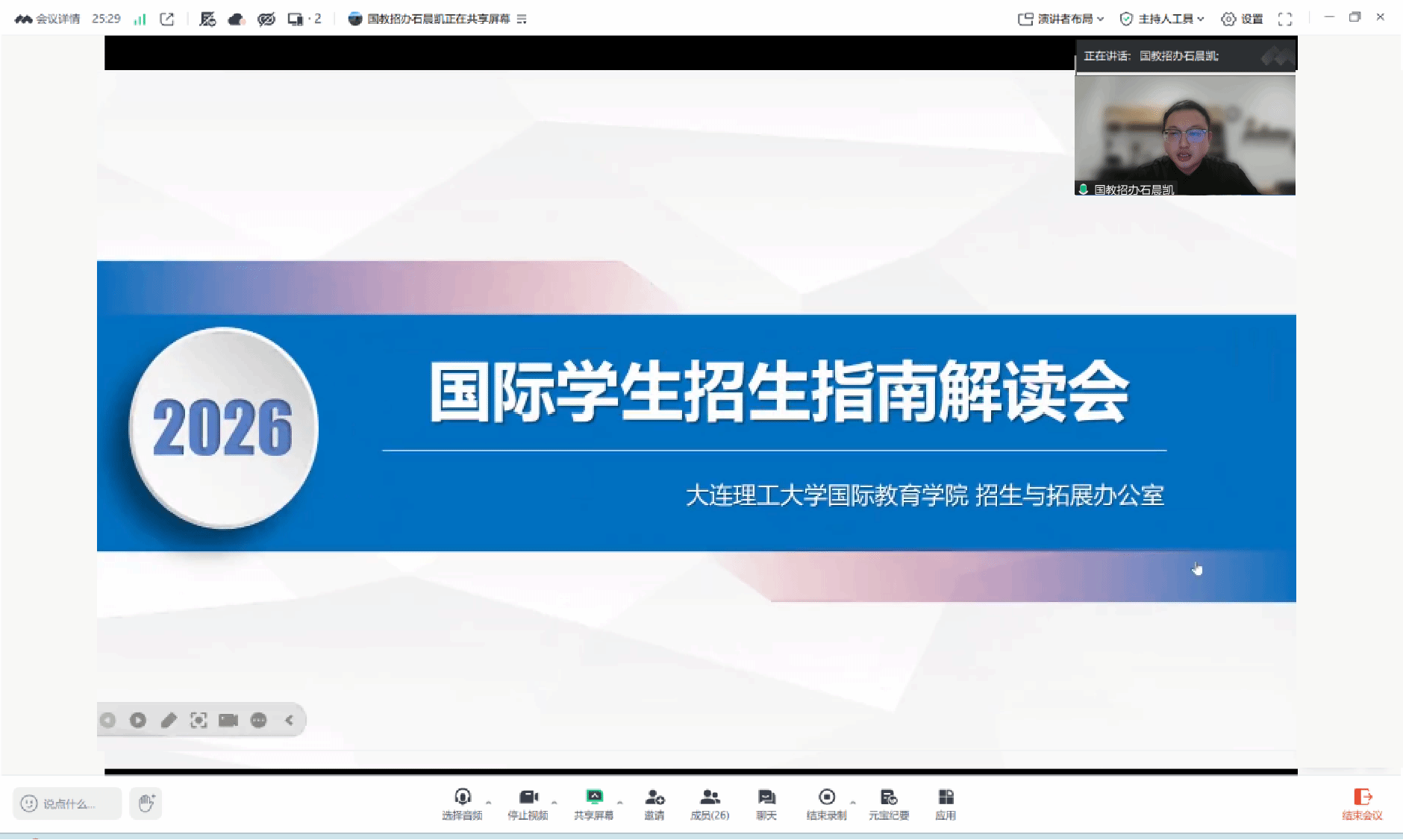Screen dimensions: 1403x840
Task: Expand audio options arrow next to 选择音频
Action: click(489, 803)
